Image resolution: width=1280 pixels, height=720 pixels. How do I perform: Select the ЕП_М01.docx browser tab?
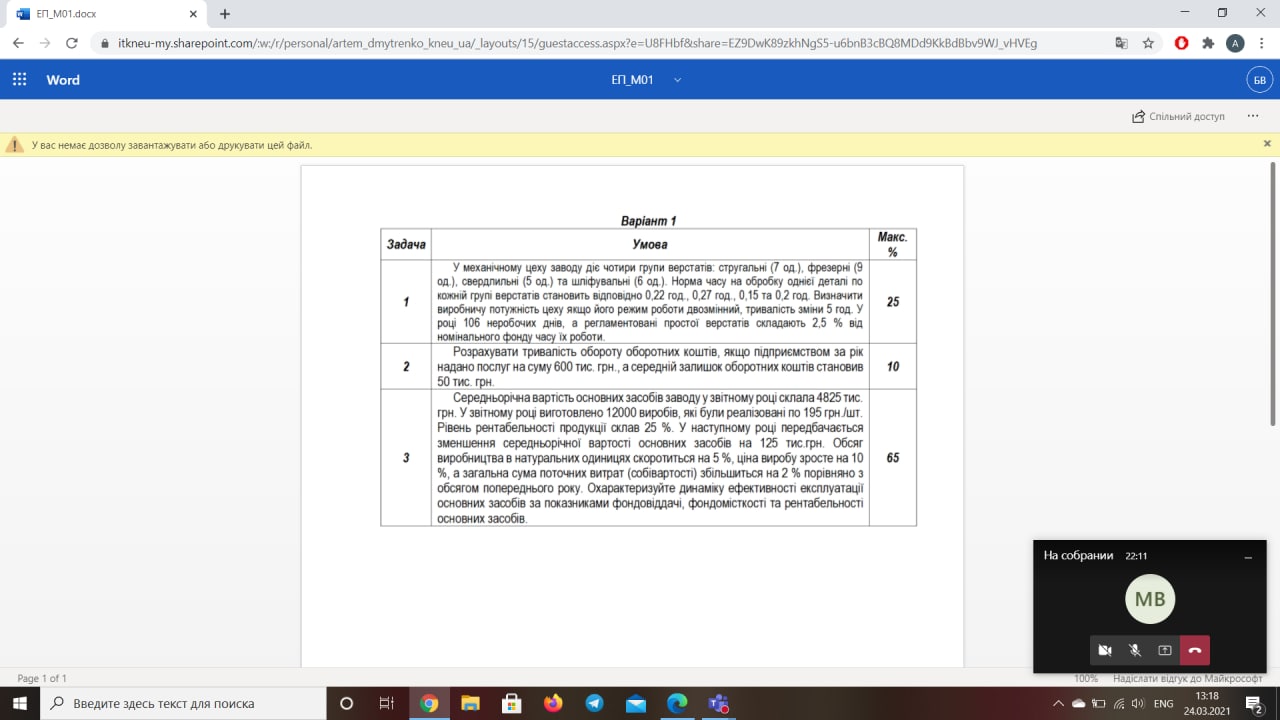105,14
